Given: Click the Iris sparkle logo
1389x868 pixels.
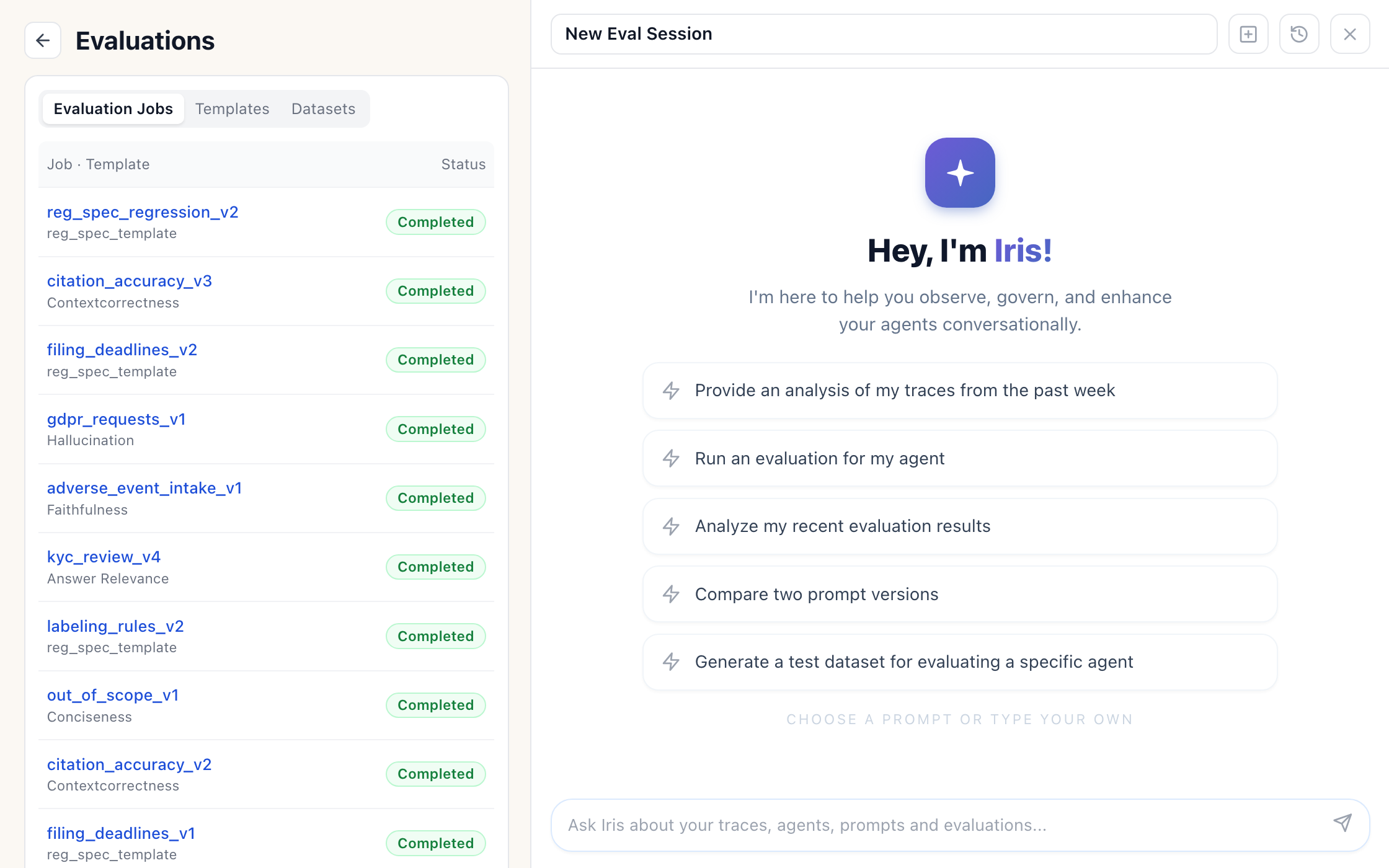Looking at the screenshot, I should (960, 172).
